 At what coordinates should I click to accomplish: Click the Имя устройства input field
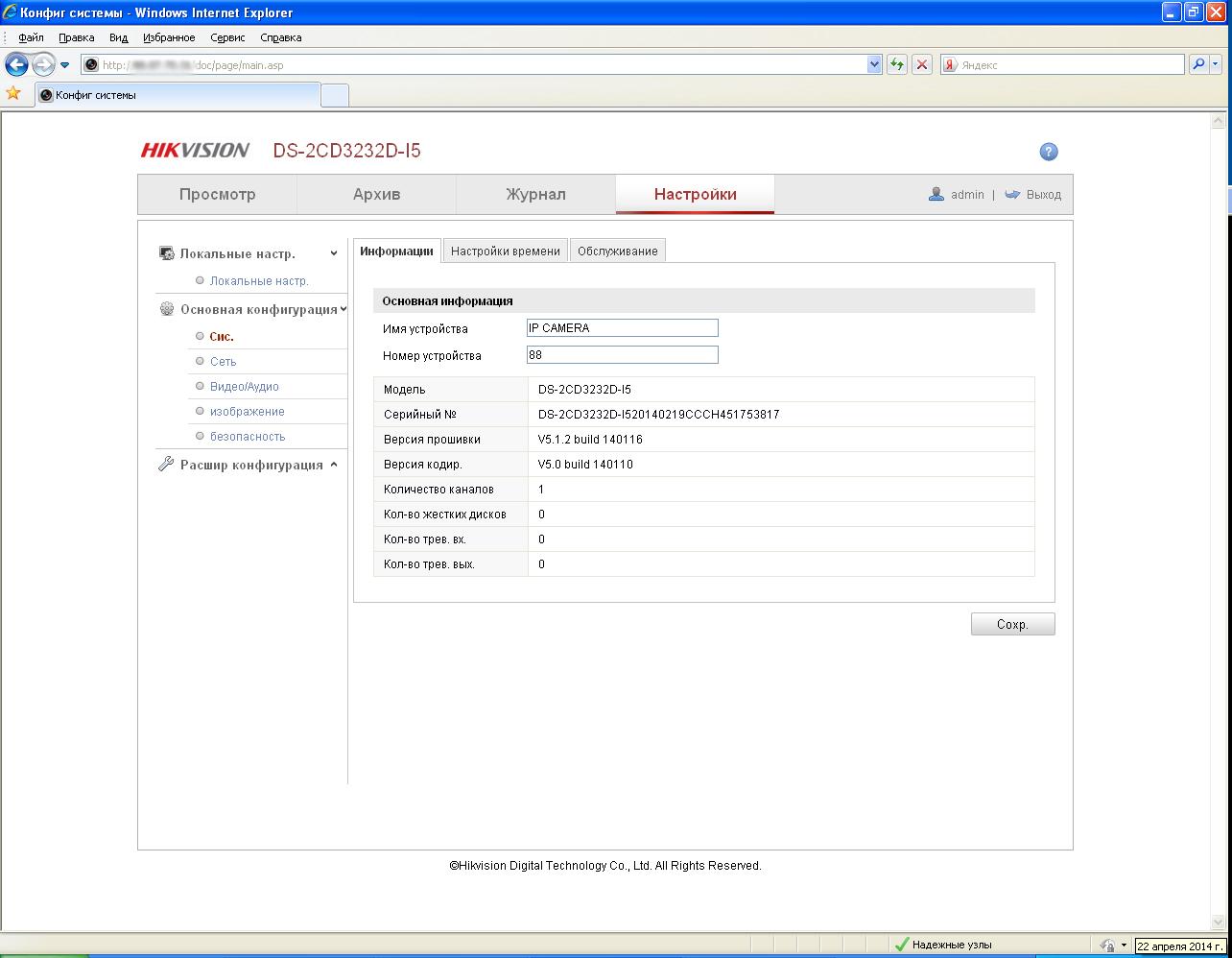pyautogui.click(x=622, y=328)
